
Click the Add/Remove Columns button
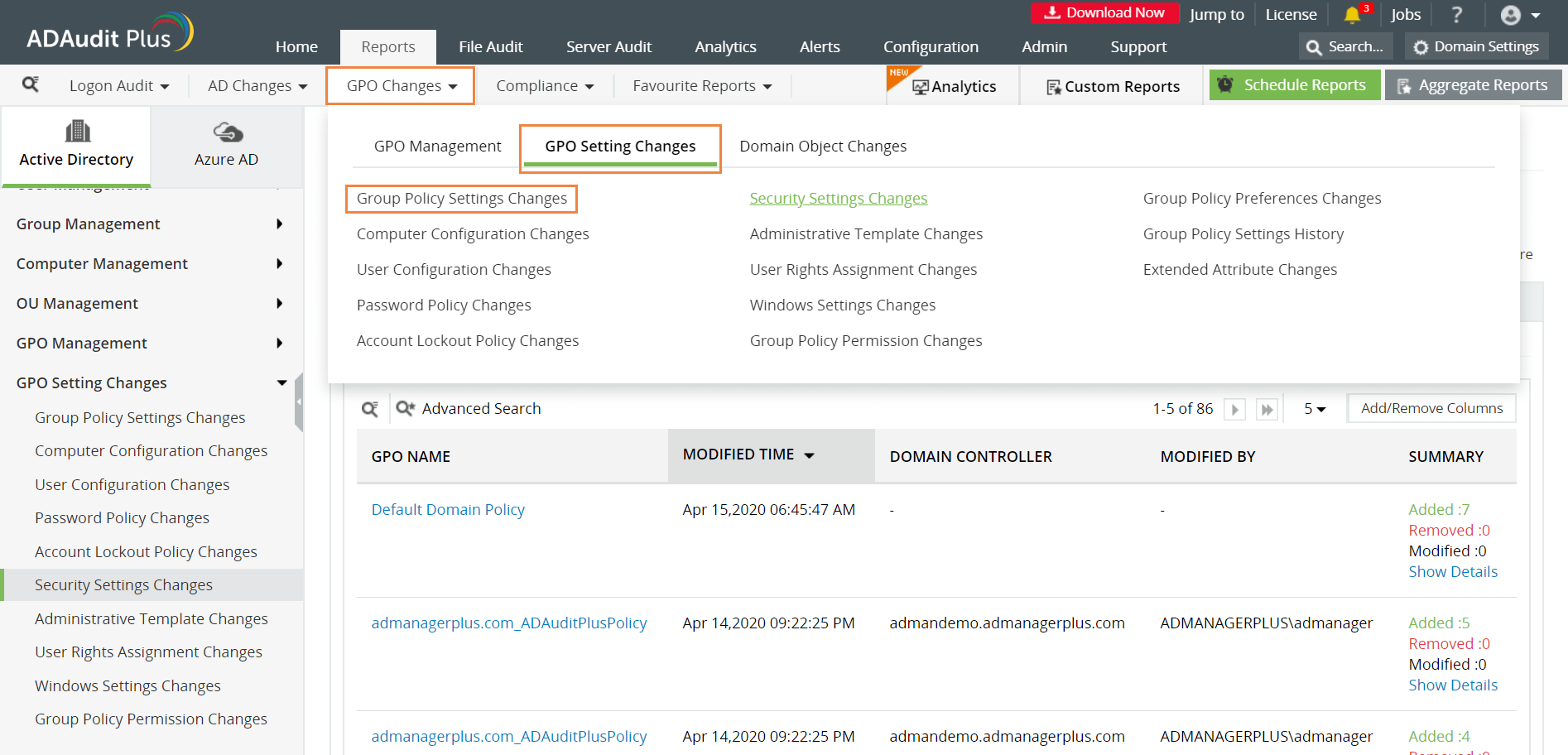(1431, 407)
